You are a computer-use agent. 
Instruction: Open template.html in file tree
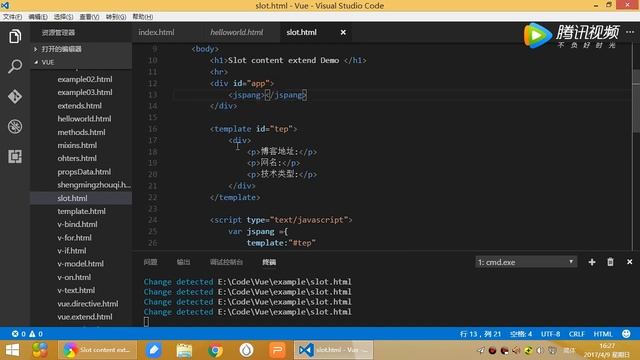(81, 211)
